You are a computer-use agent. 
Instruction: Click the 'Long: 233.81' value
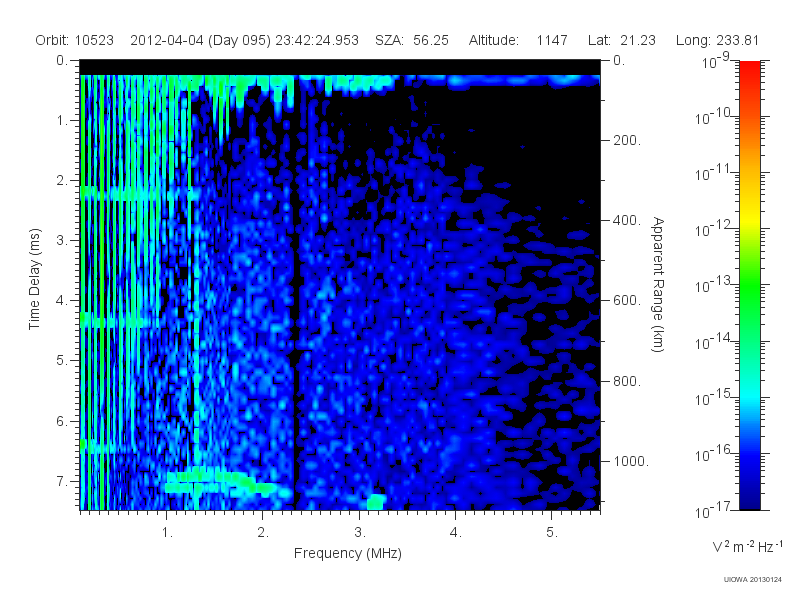tap(717, 40)
